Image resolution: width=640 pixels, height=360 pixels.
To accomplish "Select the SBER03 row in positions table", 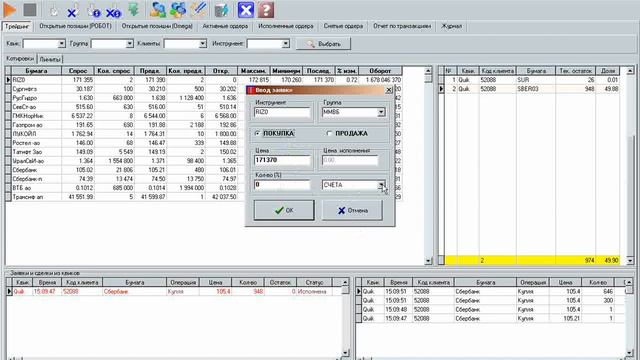I will coord(529,89).
